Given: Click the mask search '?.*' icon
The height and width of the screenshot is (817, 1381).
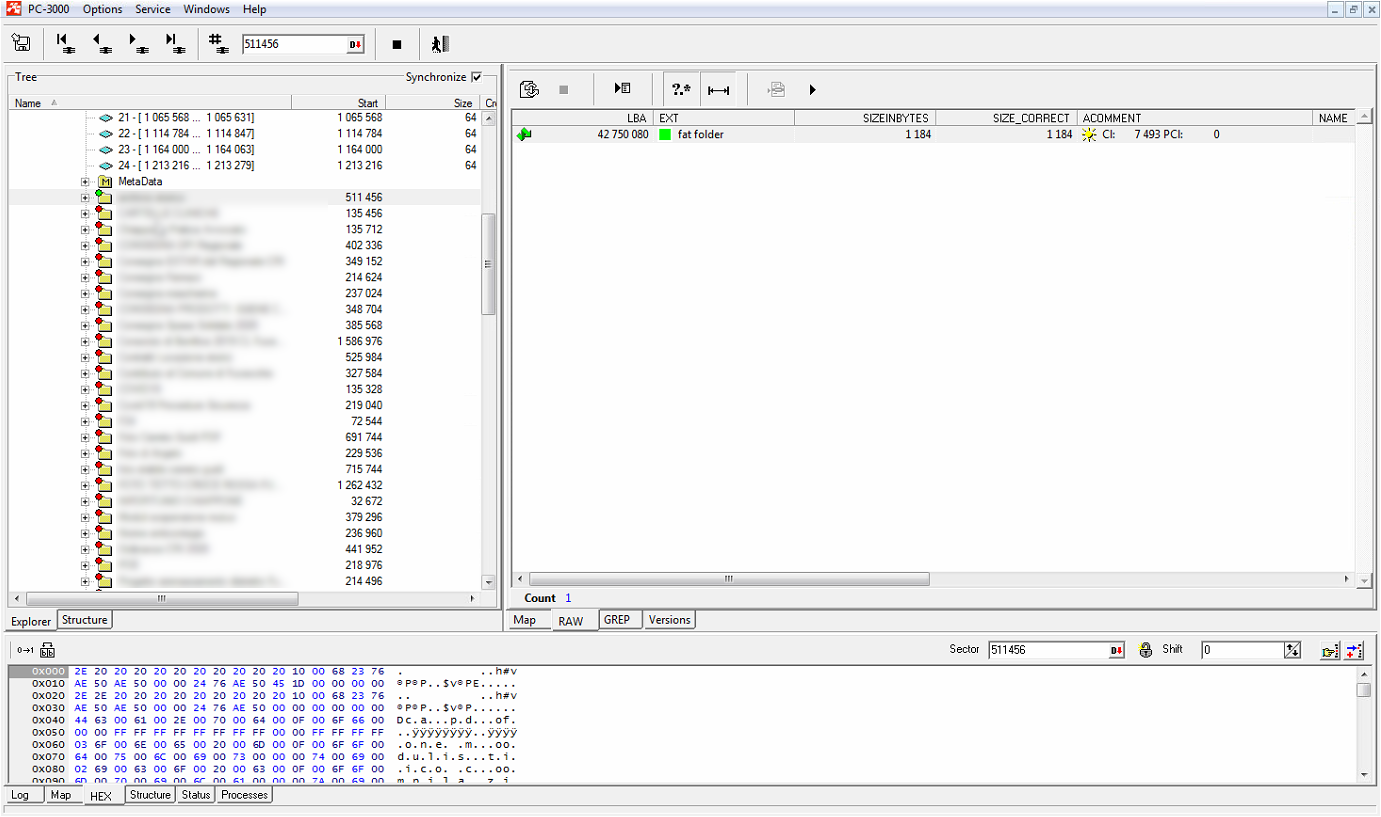Looking at the screenshot, I should [x=681, y=90].
